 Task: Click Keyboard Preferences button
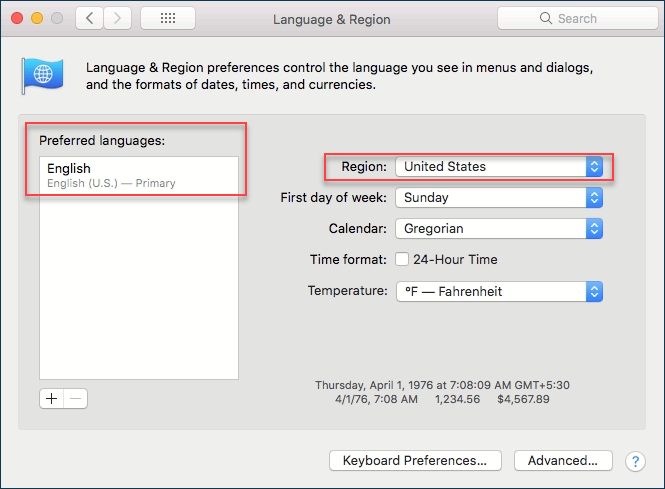415,461
